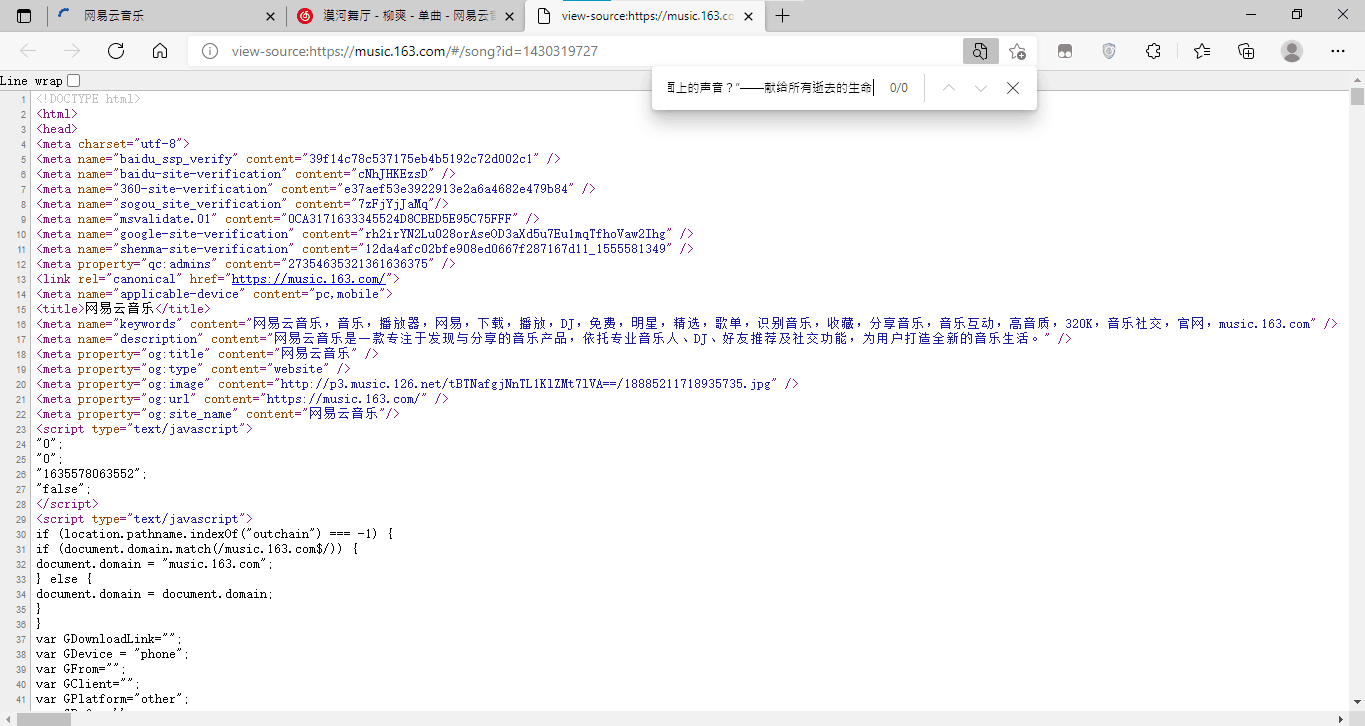Click in the find-on-page search field
This screenshot has height=726, width=1365.
[x=770, y=88]
